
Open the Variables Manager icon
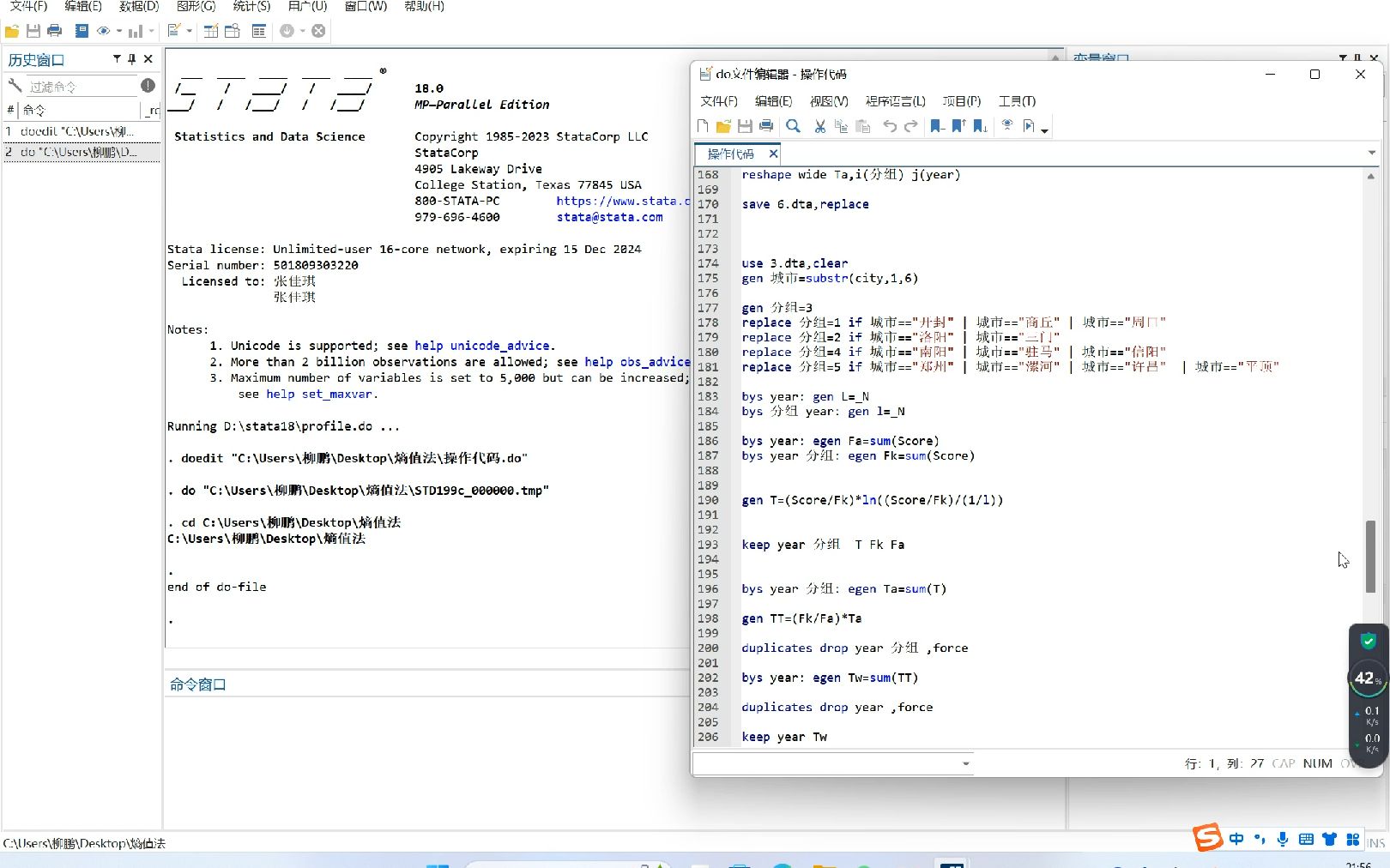coord(259,31)
